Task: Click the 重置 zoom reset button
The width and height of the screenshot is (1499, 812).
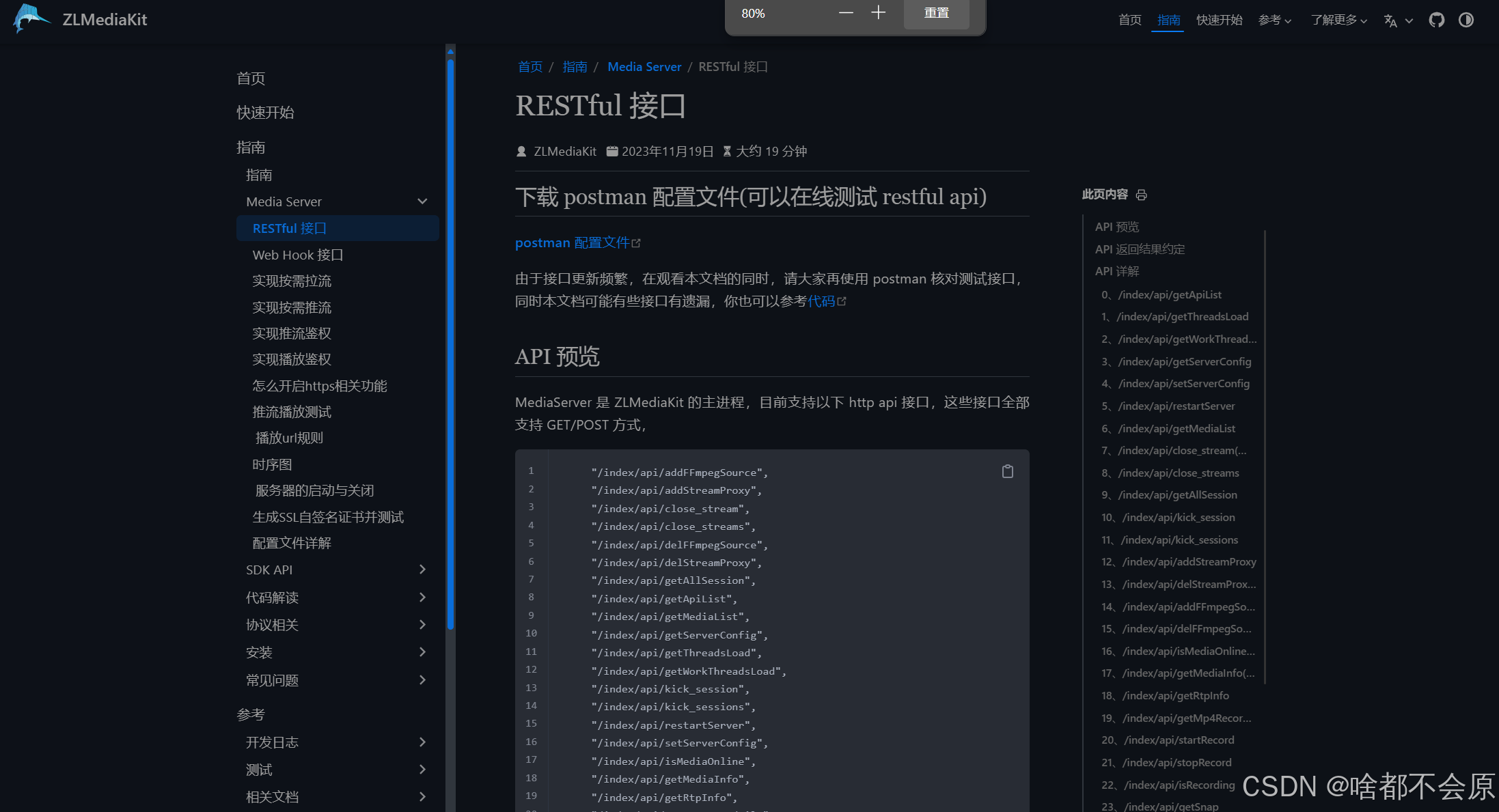Action: click(x=936, y=13)
